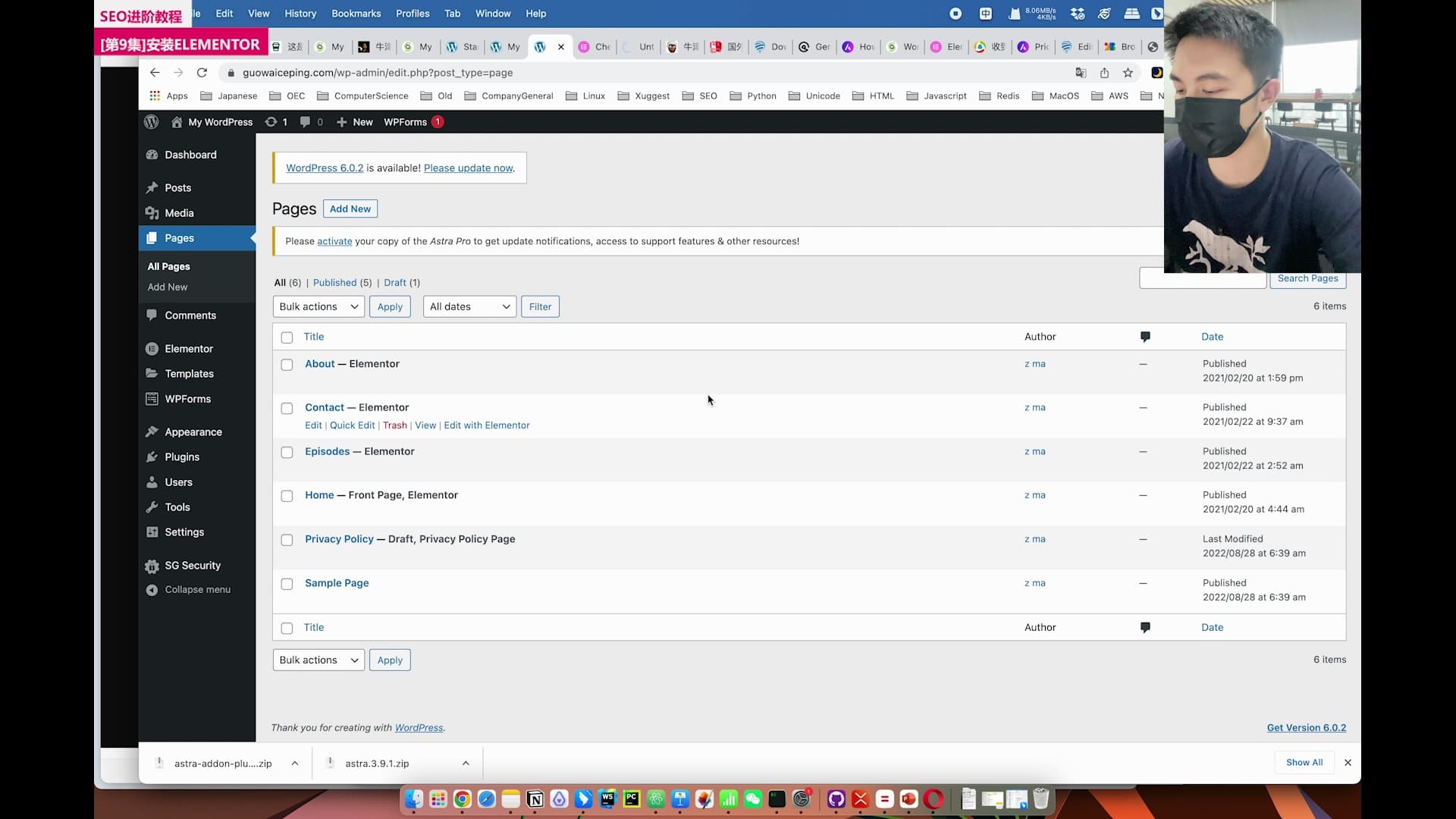
Task: Expand astra.3.9.1.zip download options chevron
Action: (x=466, y=764)
